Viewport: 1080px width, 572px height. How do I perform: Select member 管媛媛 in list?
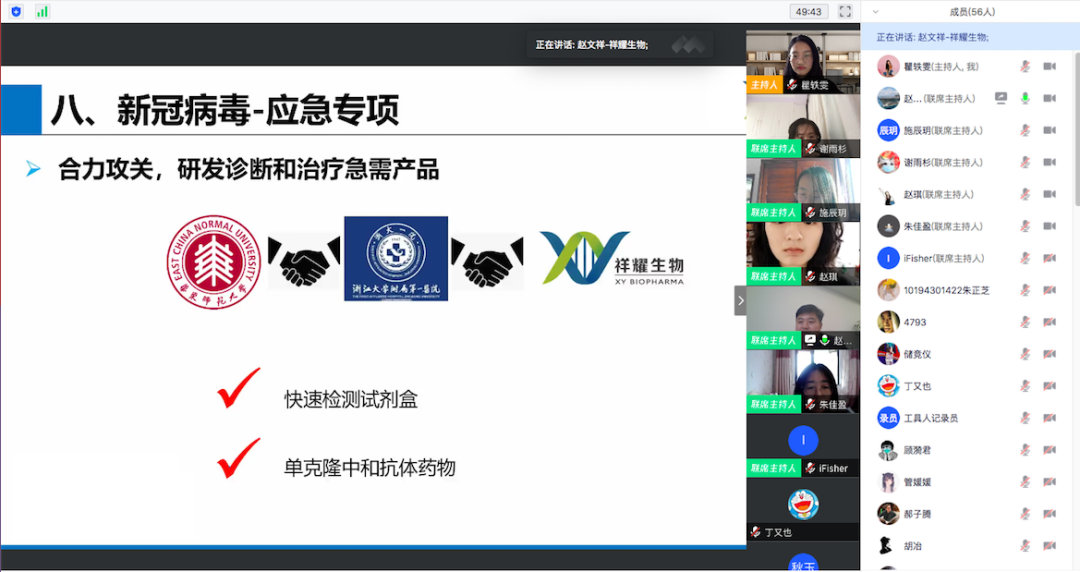[x=968, y=482]
